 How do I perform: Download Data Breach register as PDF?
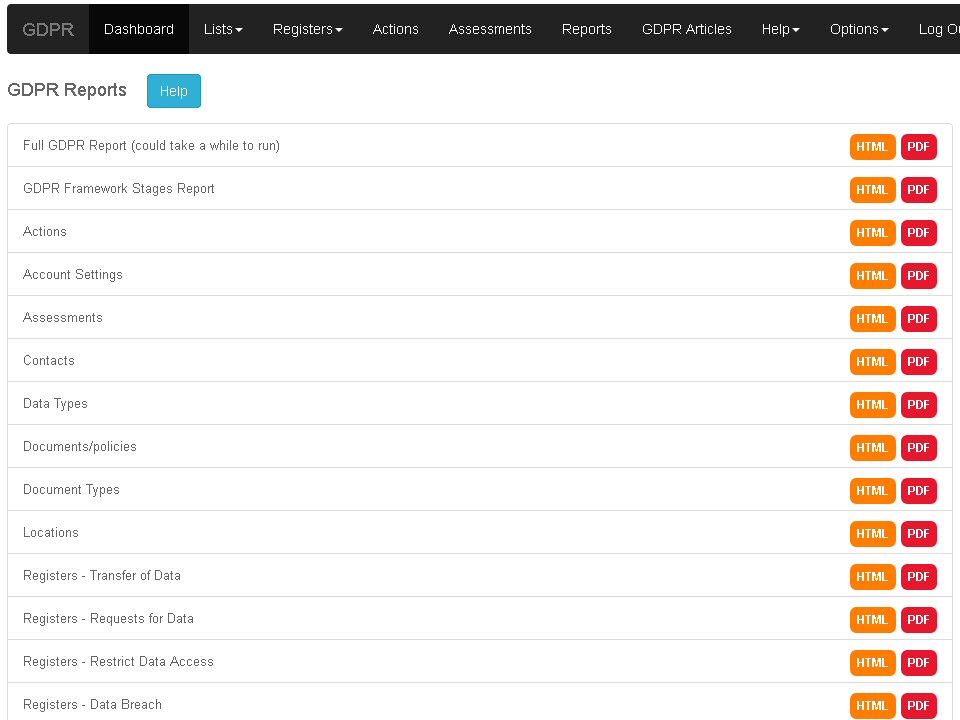click(x=918, y=705)
